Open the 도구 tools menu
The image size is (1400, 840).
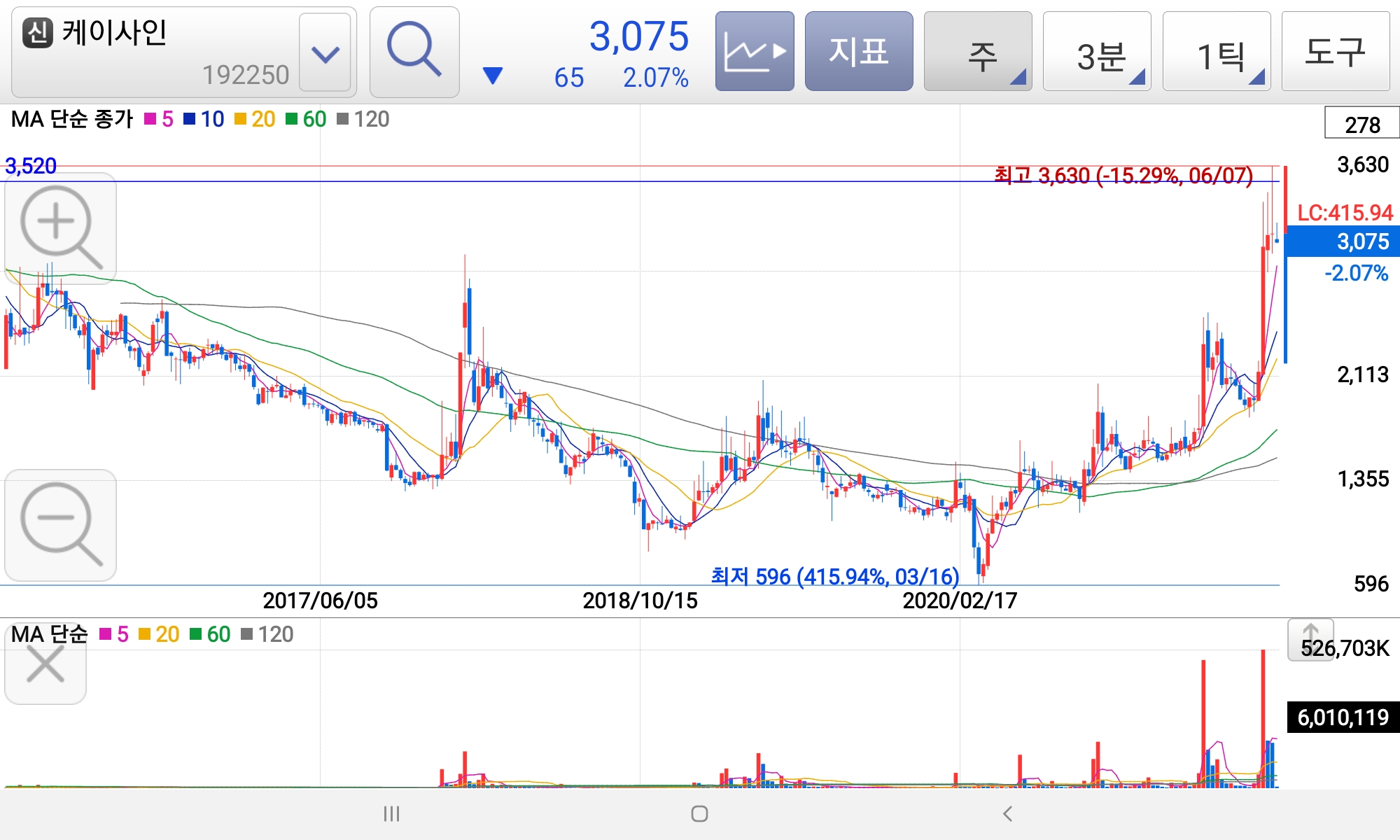(x=1335, y=51)
